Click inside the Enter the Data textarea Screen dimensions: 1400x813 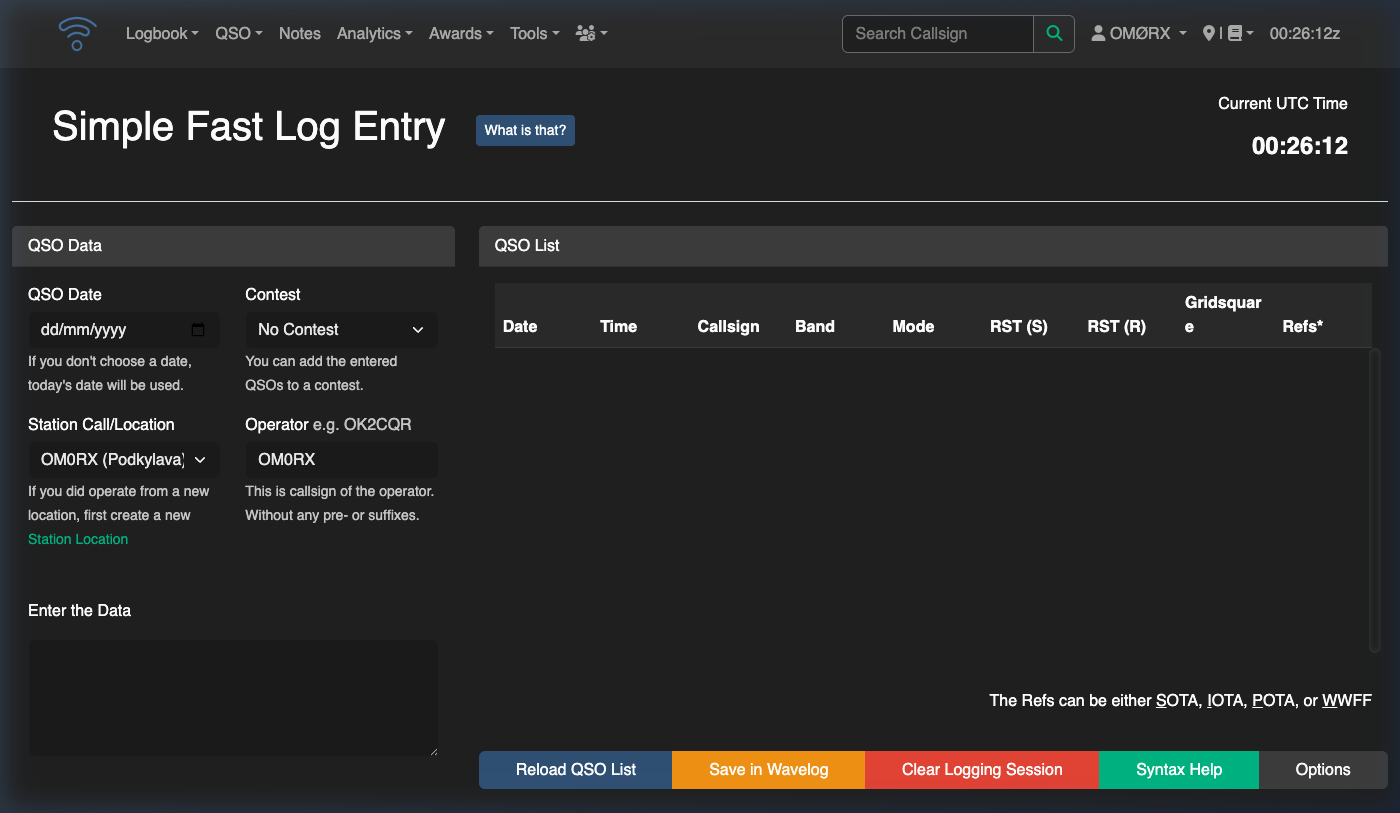pyautogui.click(x=233, y=697)
